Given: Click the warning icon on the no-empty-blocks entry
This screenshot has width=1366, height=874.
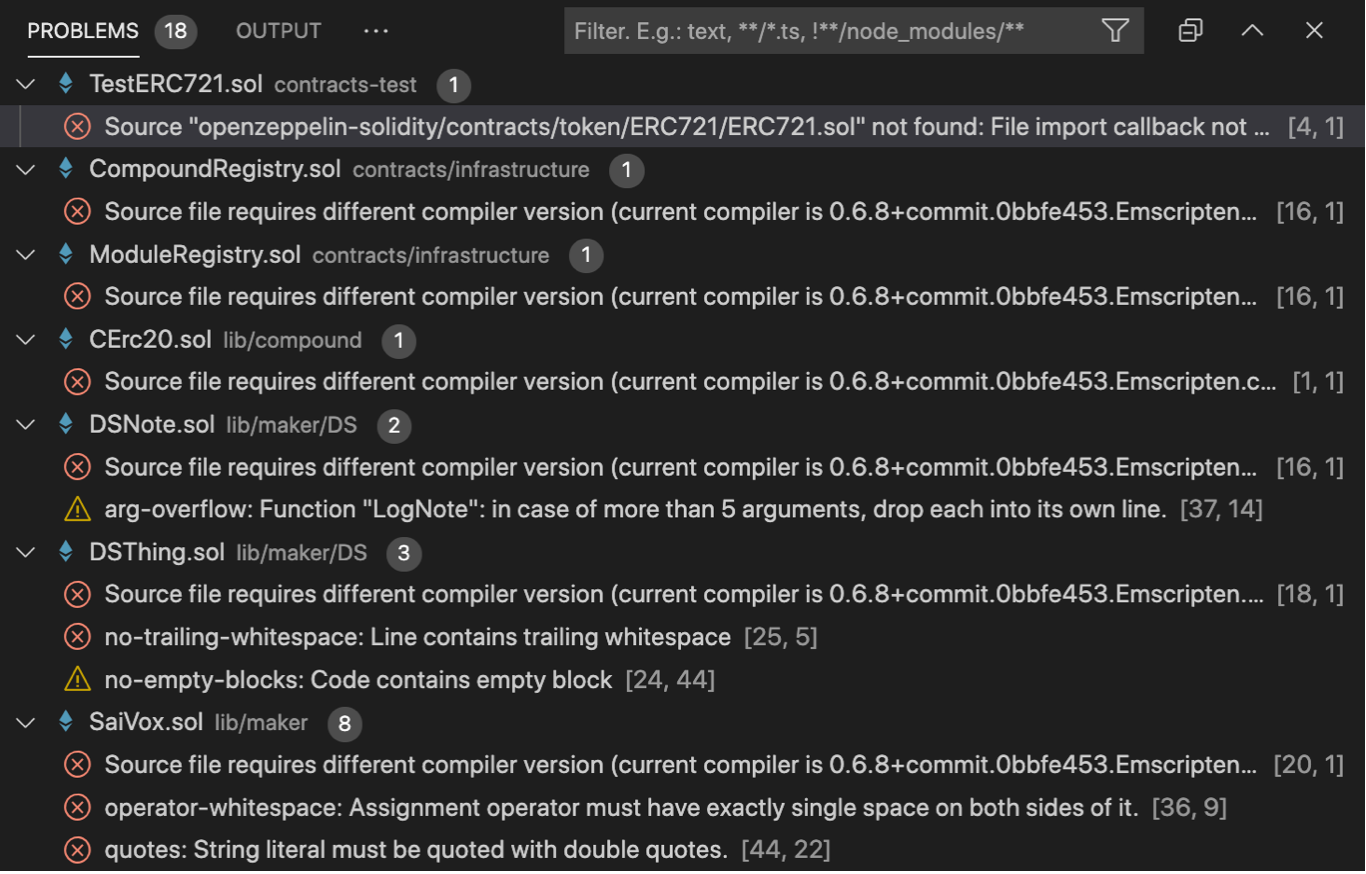Looking at the screenshot, I should click(x=77, y=679).
